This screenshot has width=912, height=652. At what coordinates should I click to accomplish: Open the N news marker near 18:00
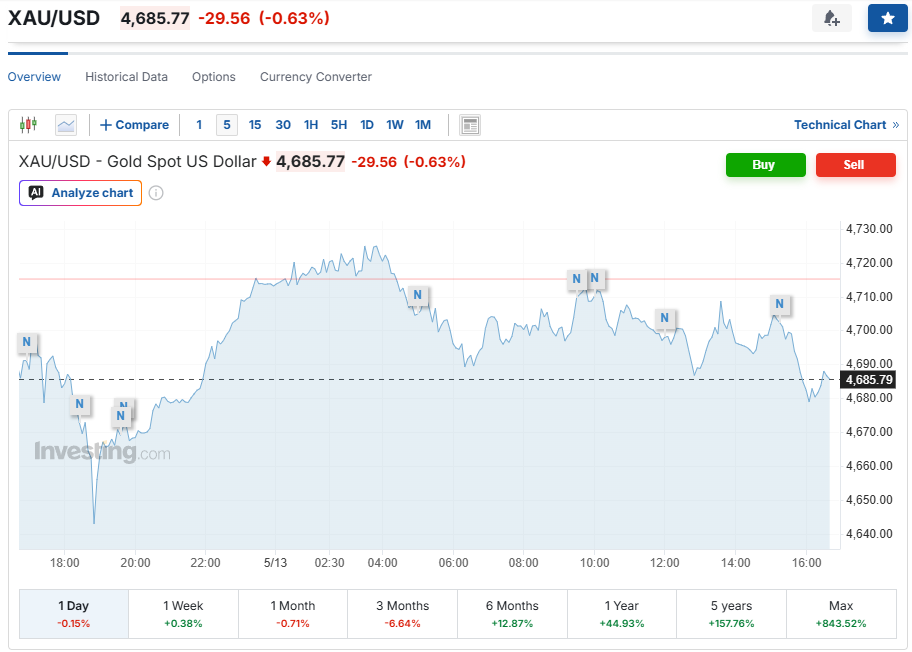tap(80, 404)
